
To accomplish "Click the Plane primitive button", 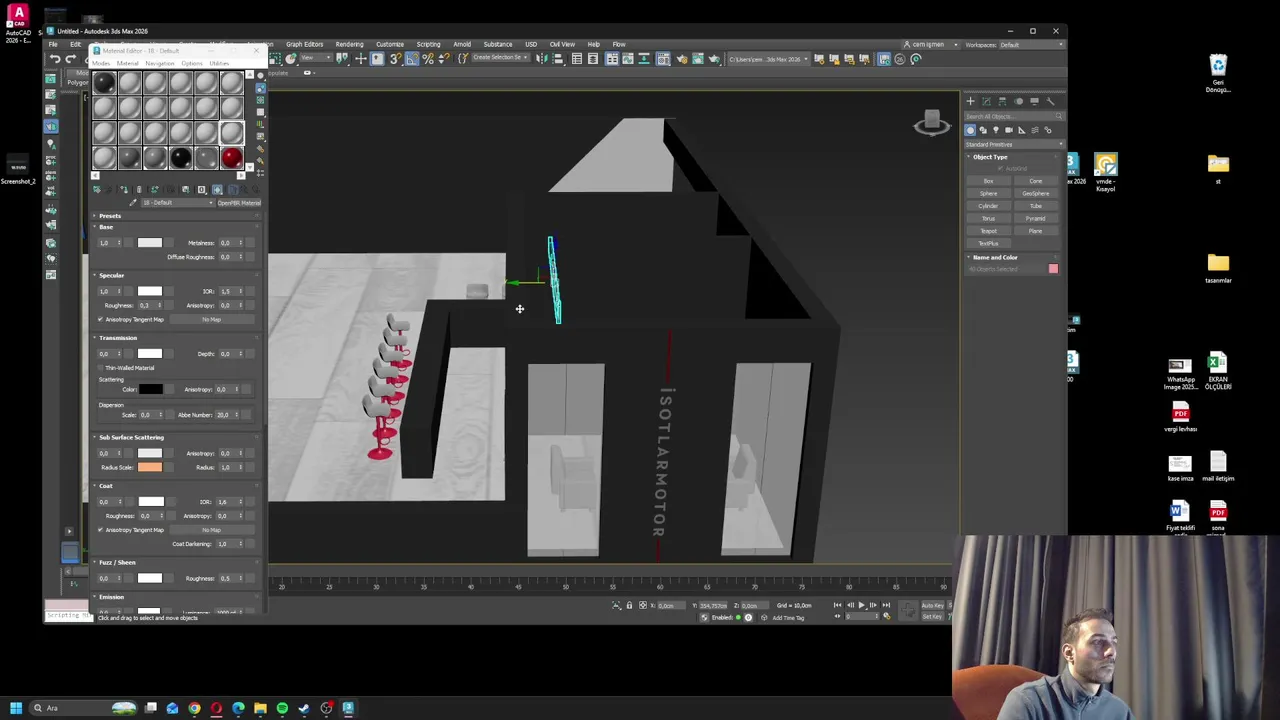I will [1035, 231].
